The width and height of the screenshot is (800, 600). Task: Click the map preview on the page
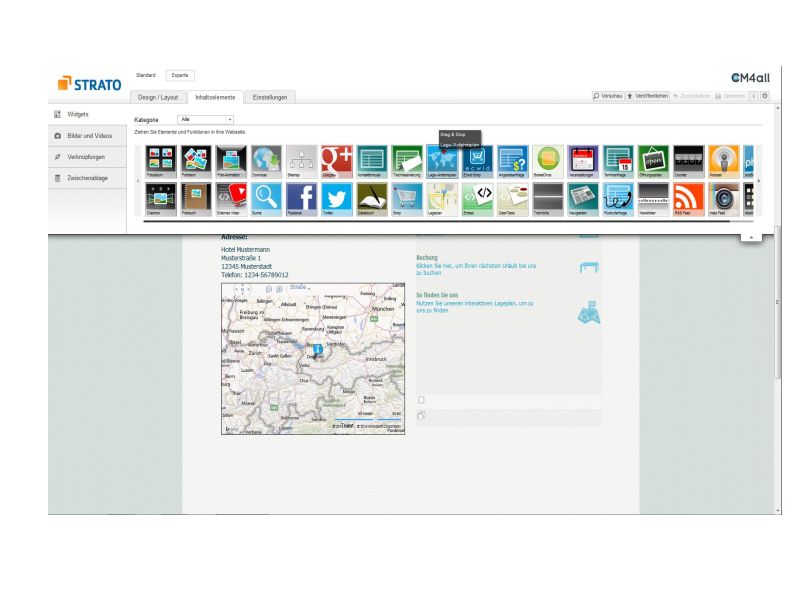[x=313, y=359]
